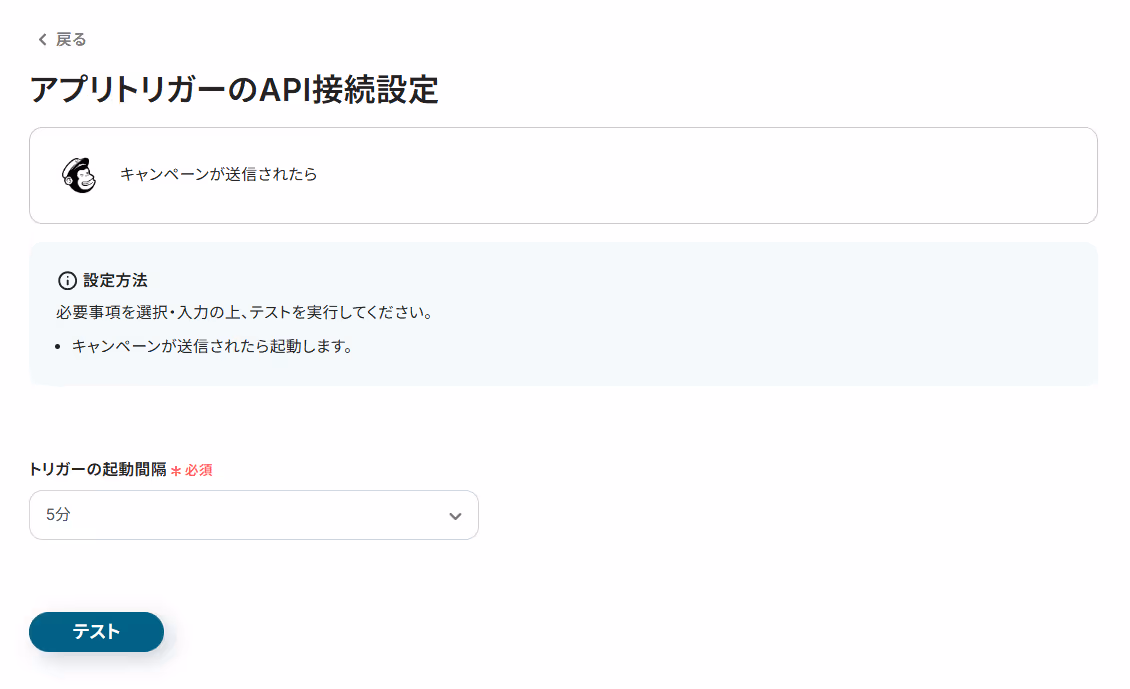Click the 設定方法 heading text

(x=115, y=280)
